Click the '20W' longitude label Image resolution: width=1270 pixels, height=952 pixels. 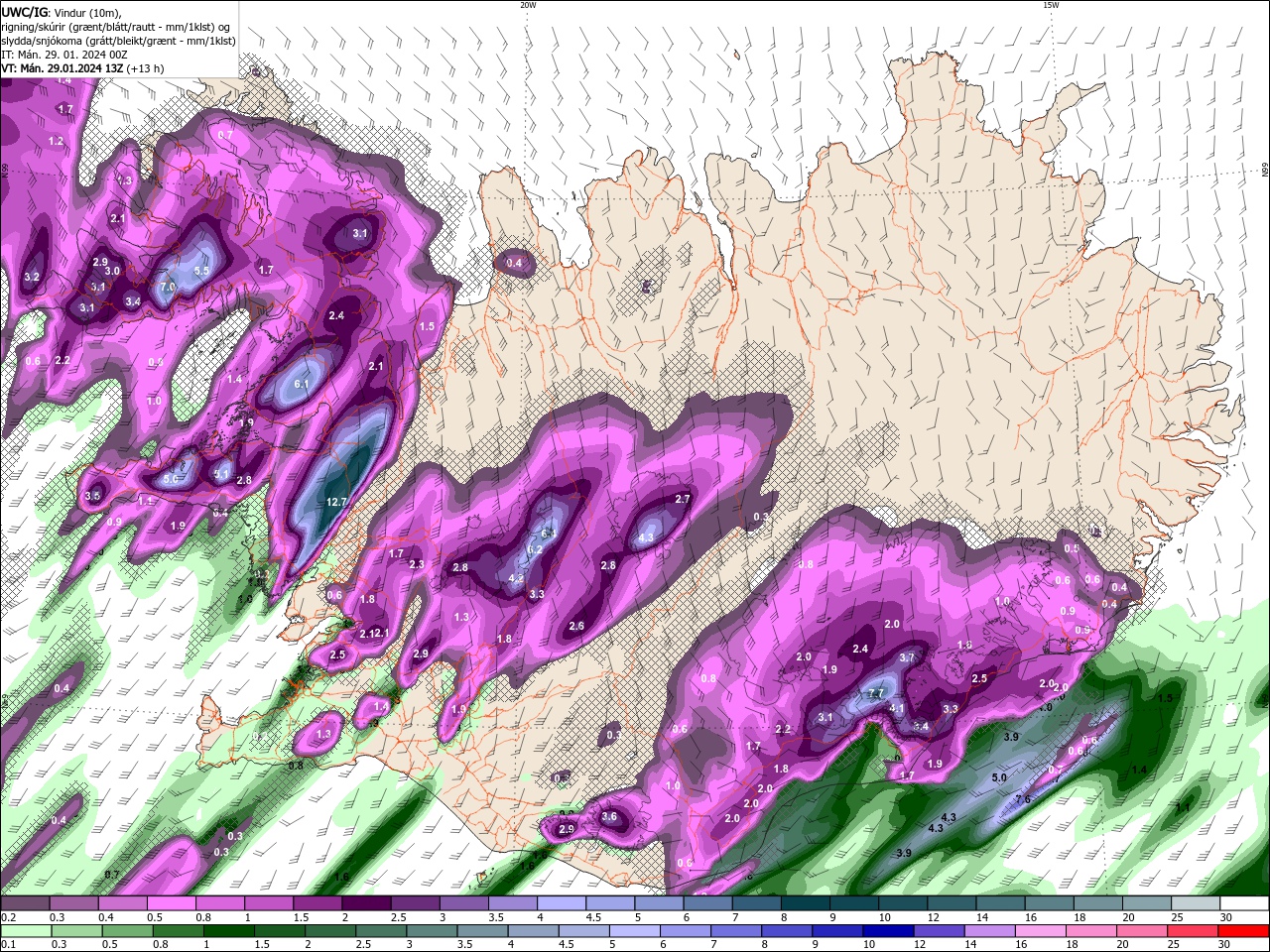click(528, 5)
